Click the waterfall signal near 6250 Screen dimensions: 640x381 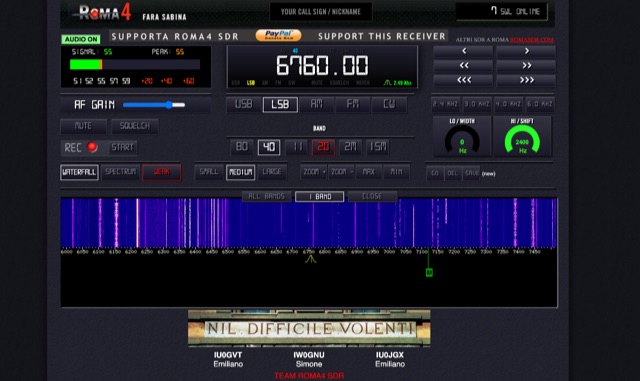[x=138, y=223]
